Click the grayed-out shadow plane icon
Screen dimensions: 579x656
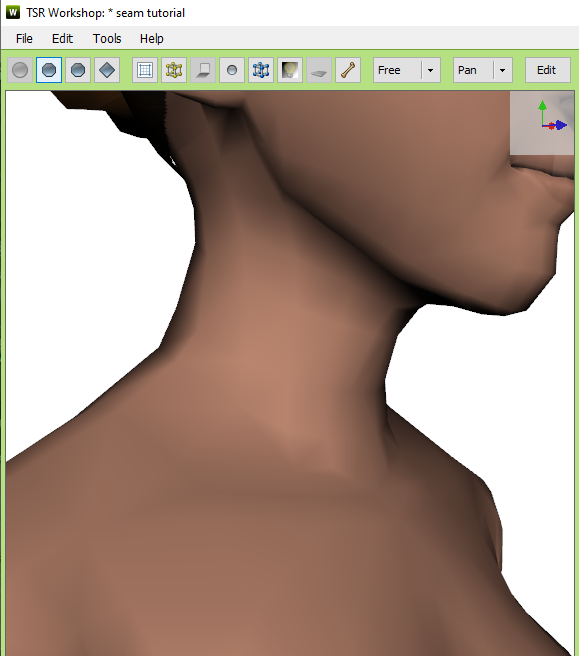203,70
